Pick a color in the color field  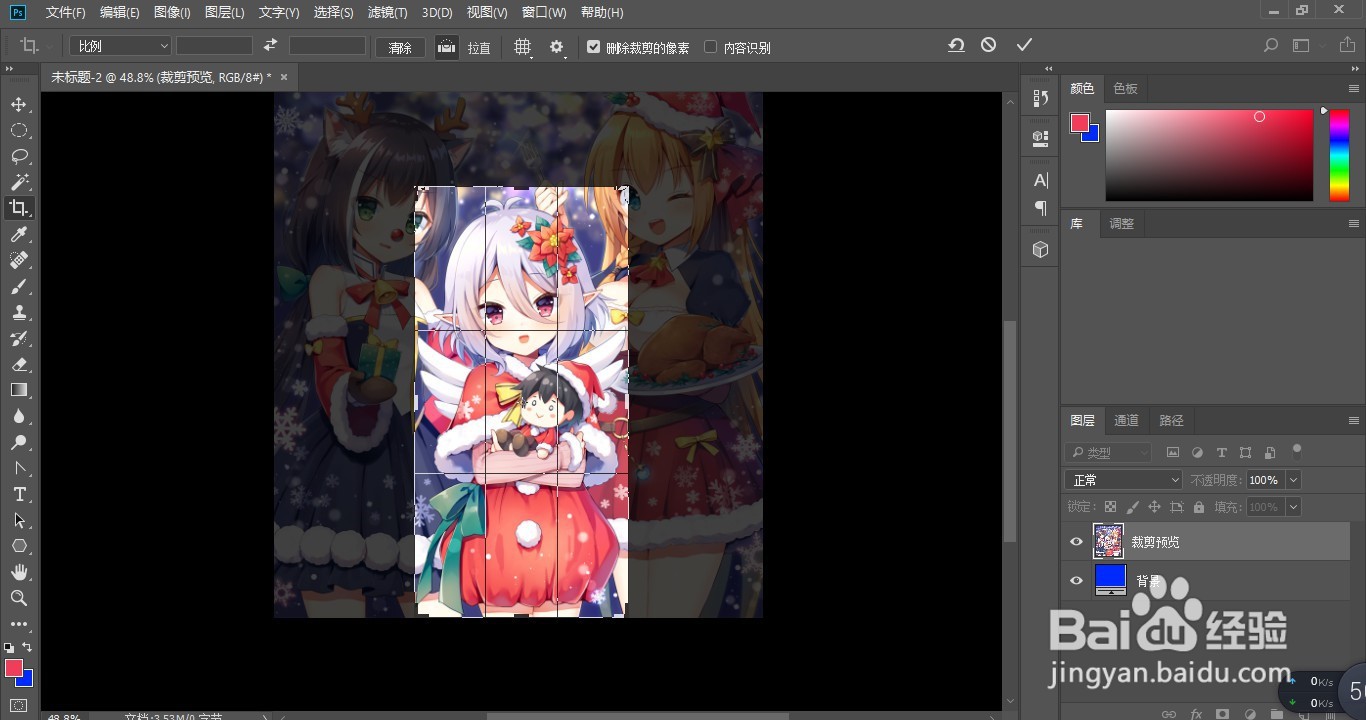pyautogui.click(x=1209, y=155)
